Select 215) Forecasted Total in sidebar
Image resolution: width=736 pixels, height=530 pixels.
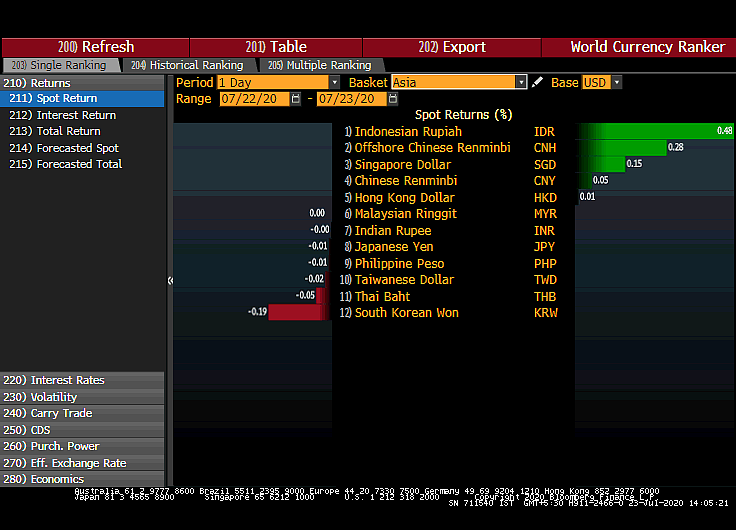click(x=66, y=164)
